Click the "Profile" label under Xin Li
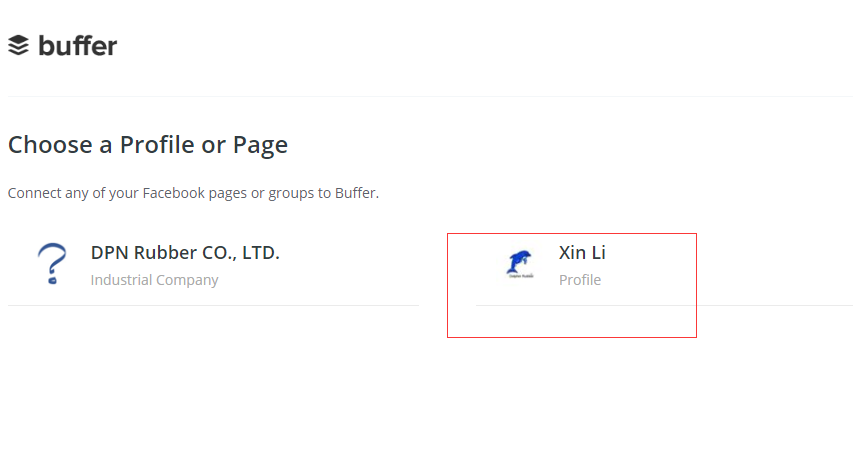Screen dimensions: 853x471 tap(580, 280)
